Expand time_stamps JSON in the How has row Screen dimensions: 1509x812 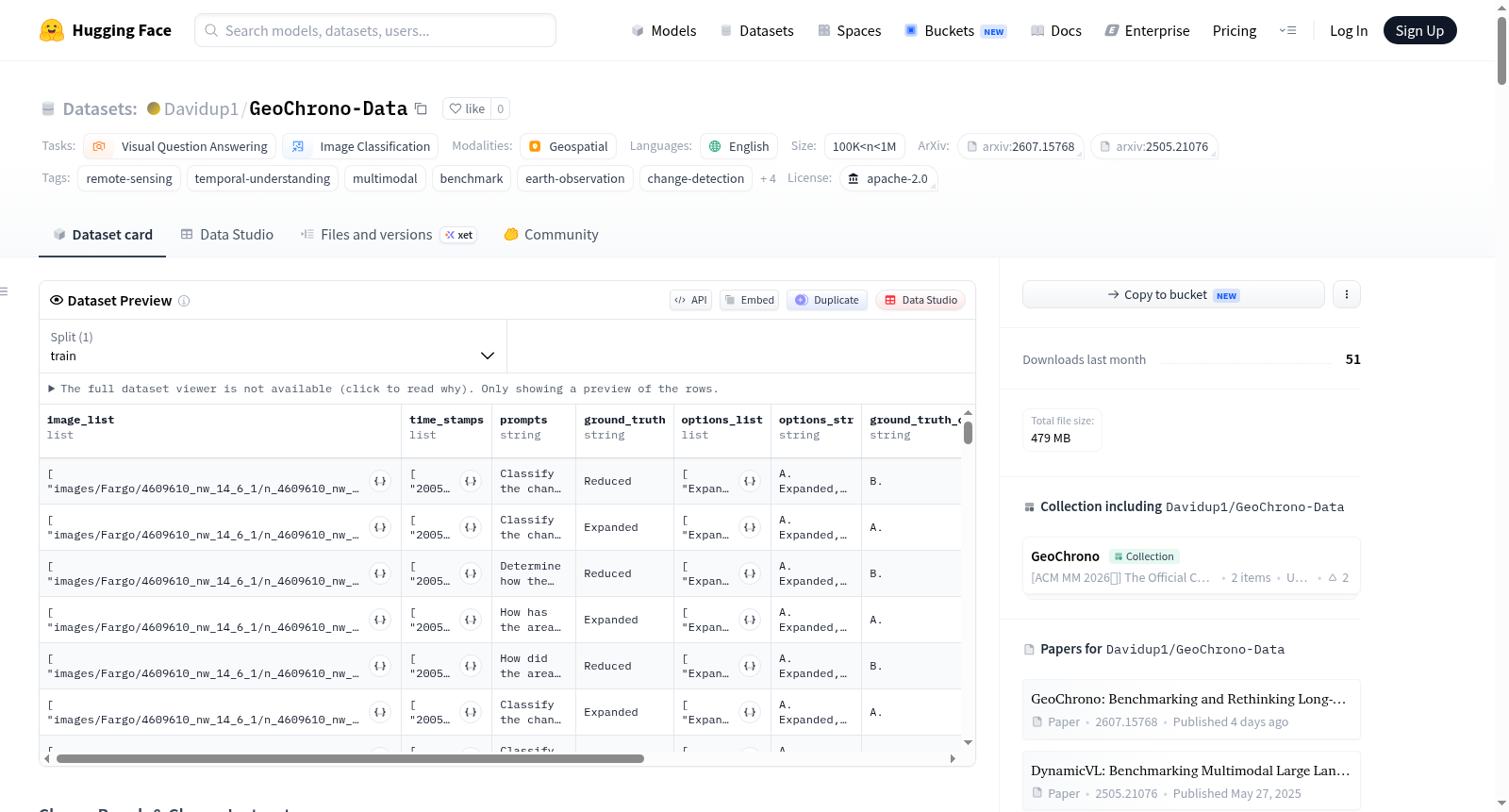point(471,620)
